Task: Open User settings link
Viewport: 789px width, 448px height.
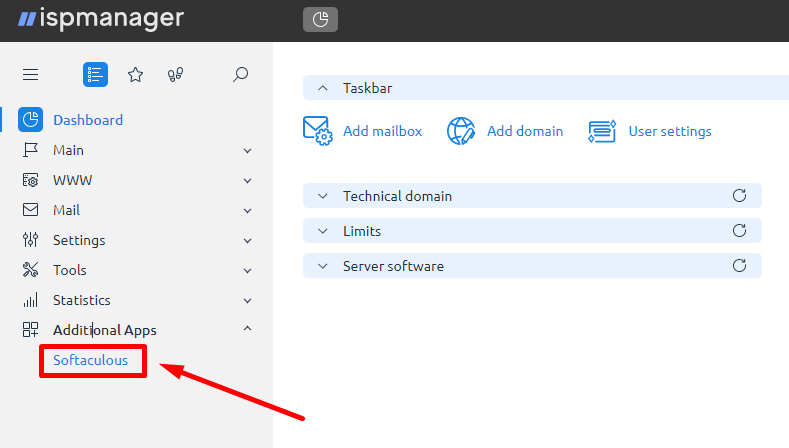Action: [670, 131]
